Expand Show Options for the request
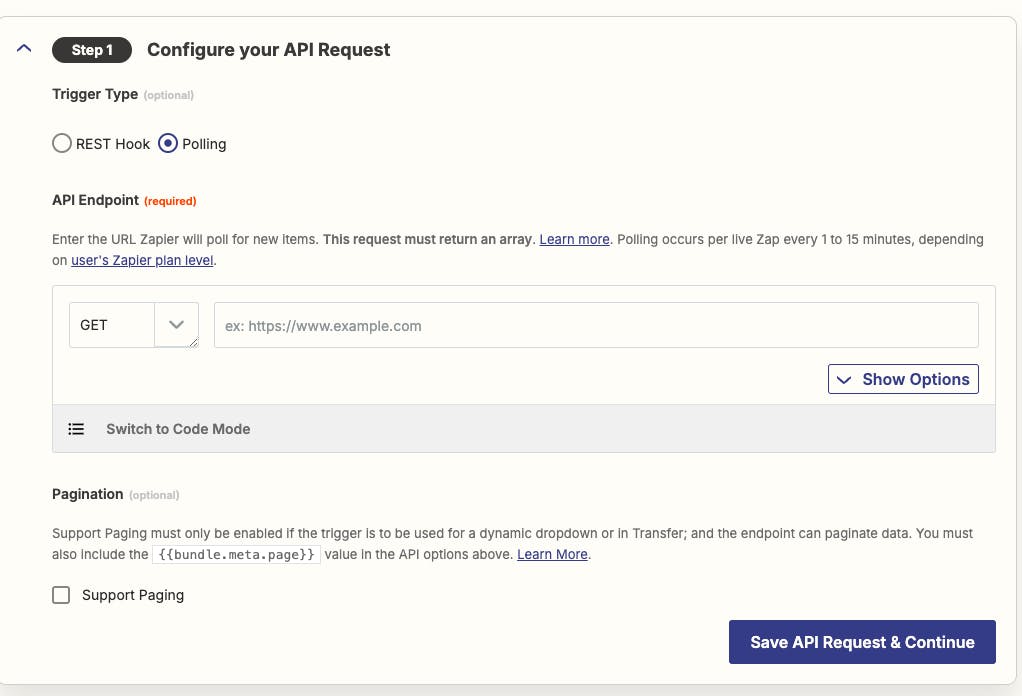1022x696 pixels. click(903, 380)
